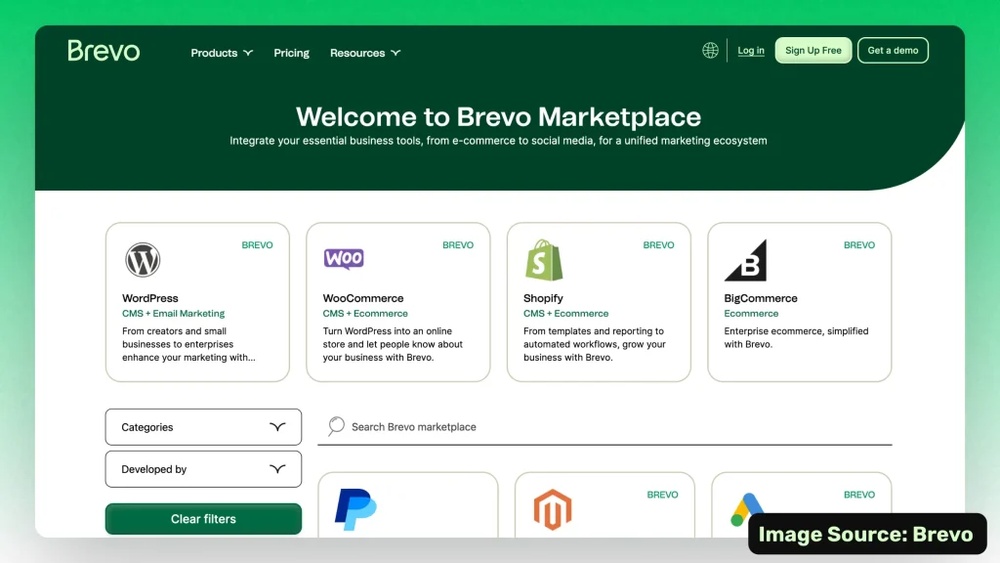Click the search magnifier icon
Screen dimensions: 1000x563
tap(336, 426)
